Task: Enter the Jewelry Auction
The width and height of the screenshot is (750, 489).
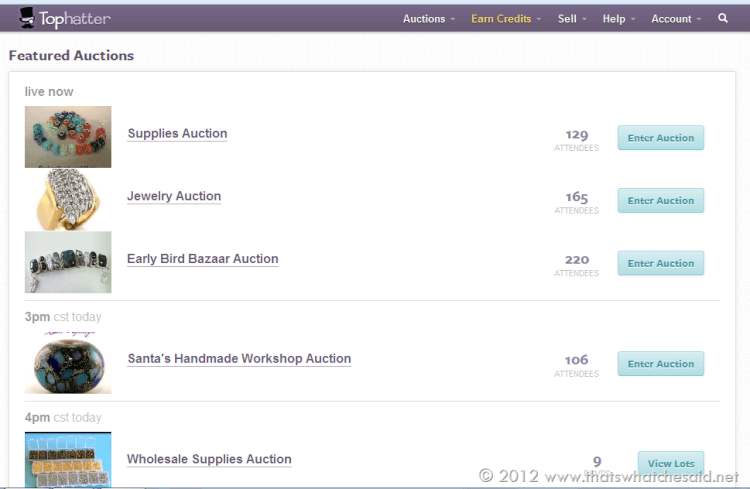Action: pos(660,201)
